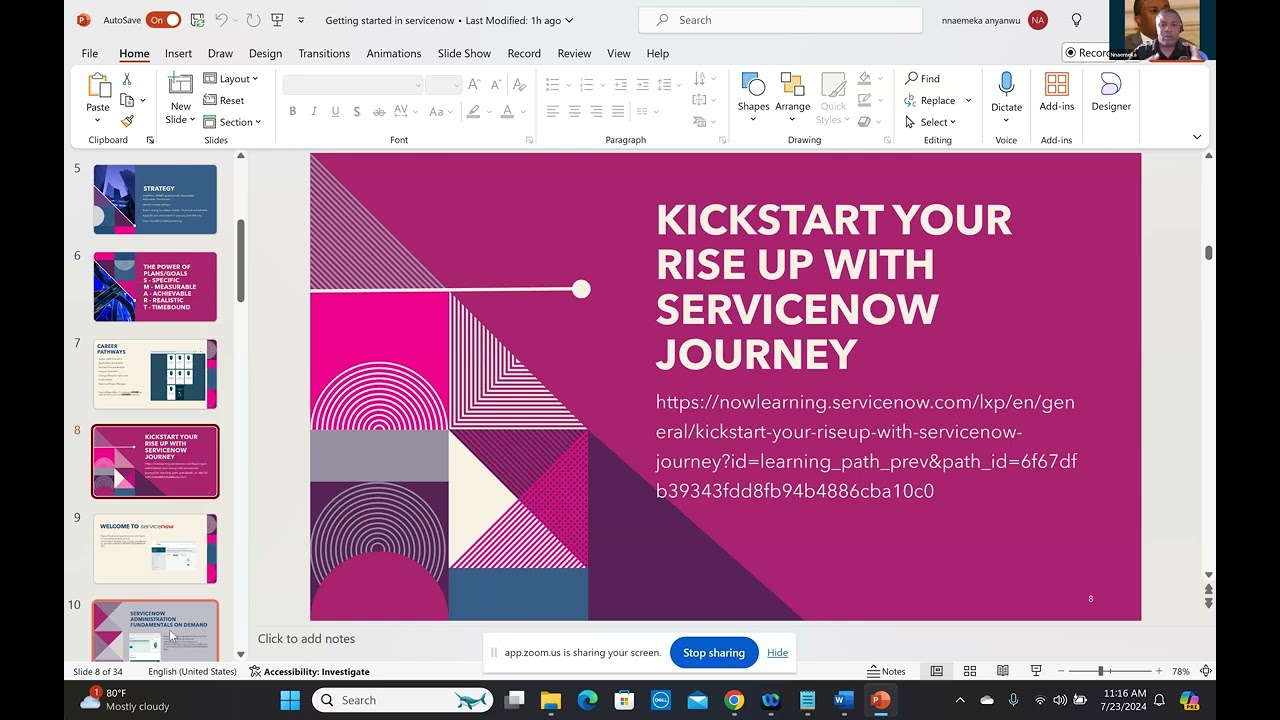The width and height of the screenshot is (1280, 720).
Task: Apply Bold formatting
Action: (x=292, y=111)
